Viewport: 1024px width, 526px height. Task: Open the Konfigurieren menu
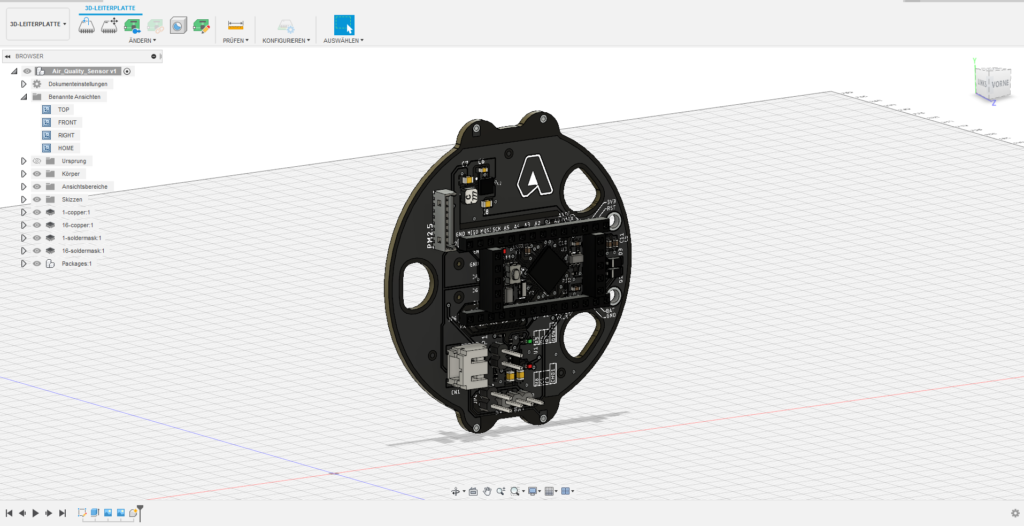[286, 41]
